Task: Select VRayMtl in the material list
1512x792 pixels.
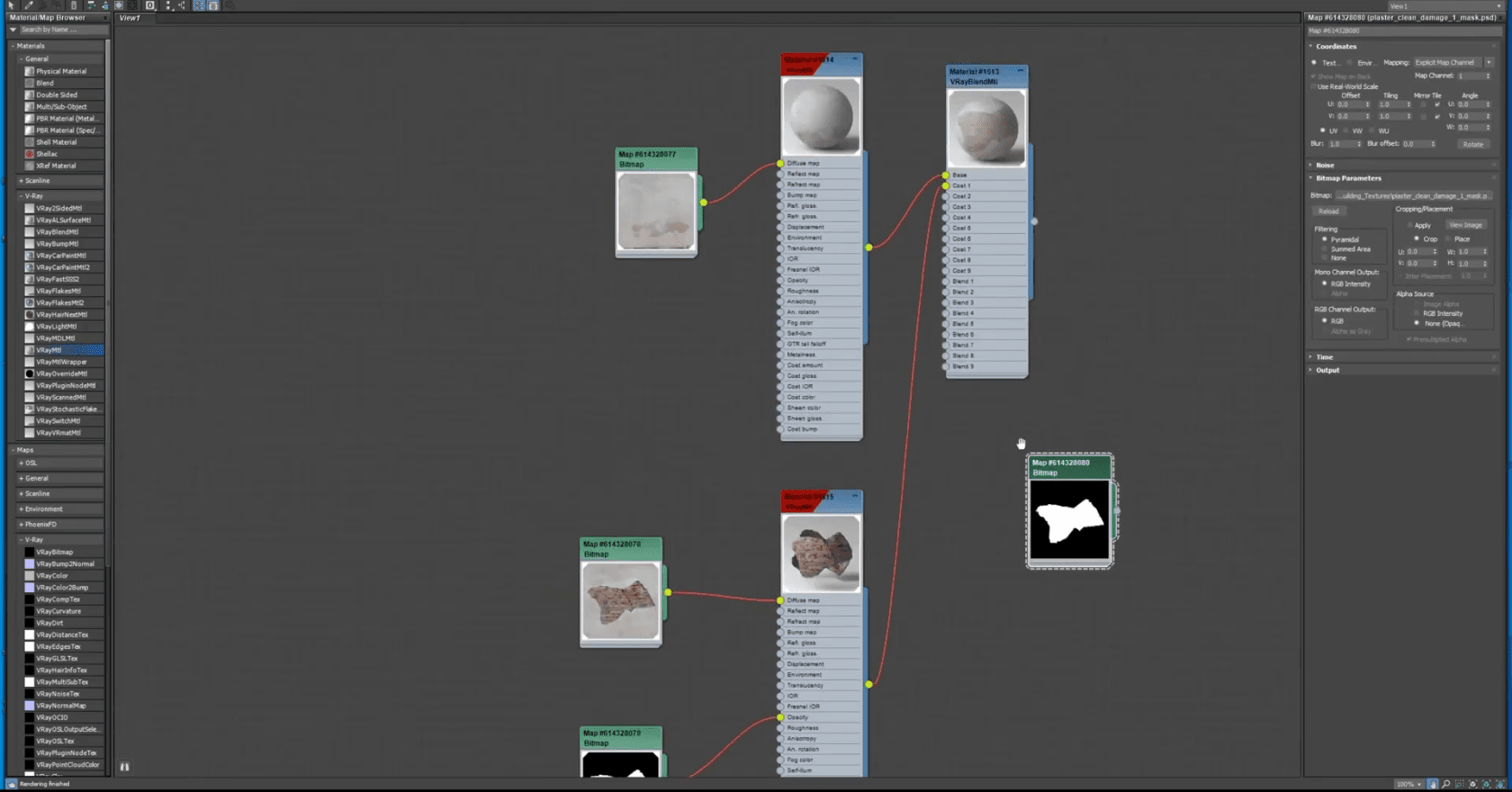Action: (x=49, y=350)
